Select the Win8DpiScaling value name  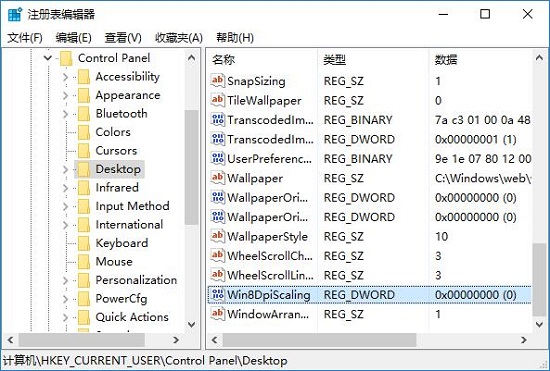pyautogui.click(x=269, y=295)
